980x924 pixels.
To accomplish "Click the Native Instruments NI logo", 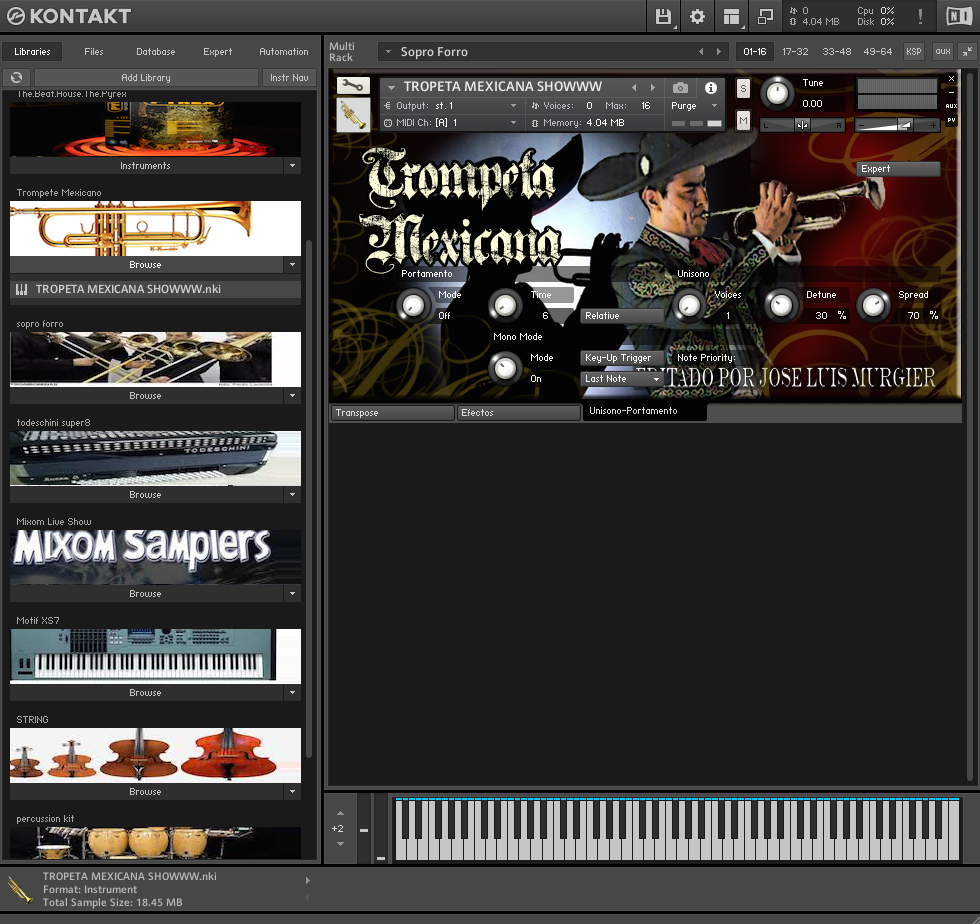I will (959, 16).
